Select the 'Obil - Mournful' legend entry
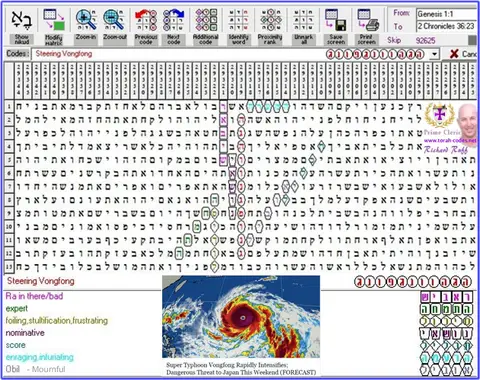Image resolution: width=480 pixels, height=380 pixels. pyautogui.click(x=35, y=369)
